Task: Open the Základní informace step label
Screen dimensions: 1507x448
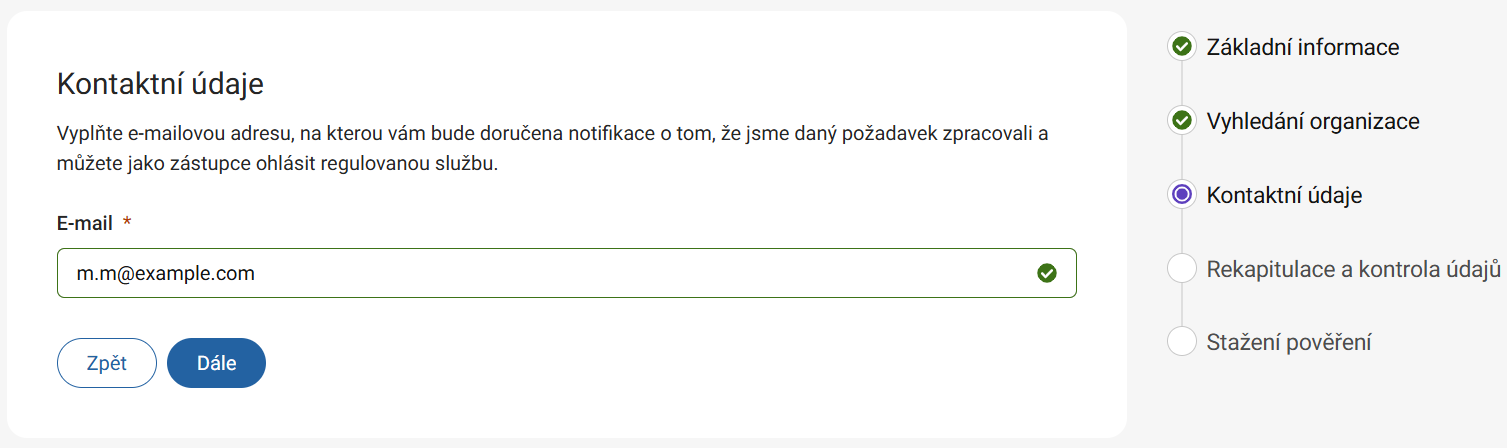Action: (x=1302, y=47)
